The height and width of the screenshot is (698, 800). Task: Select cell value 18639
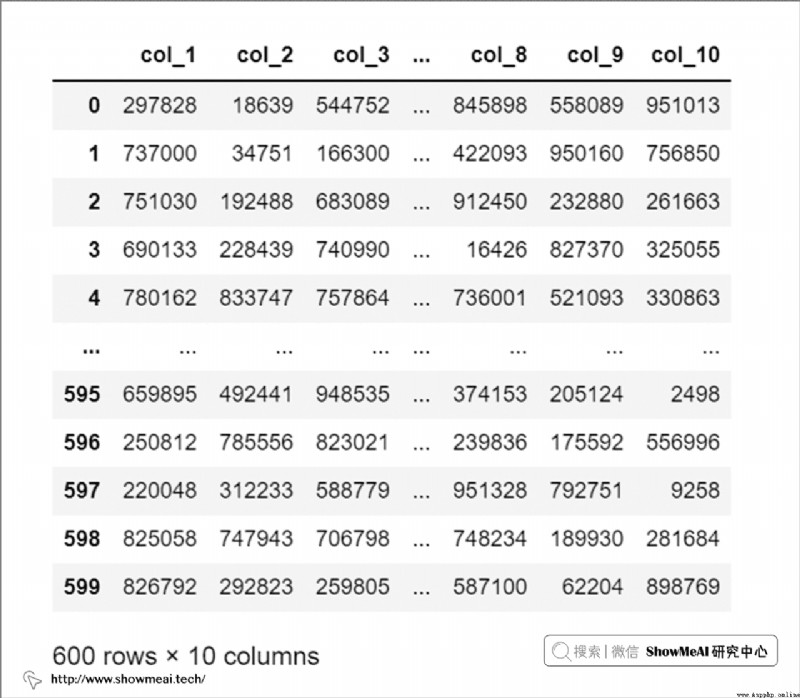[x=263, y=106]
